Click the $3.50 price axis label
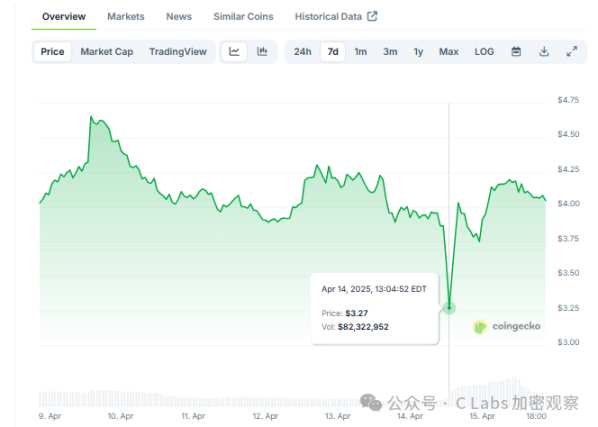Viewport: 598px width, 427px height. tap(568, 273)
